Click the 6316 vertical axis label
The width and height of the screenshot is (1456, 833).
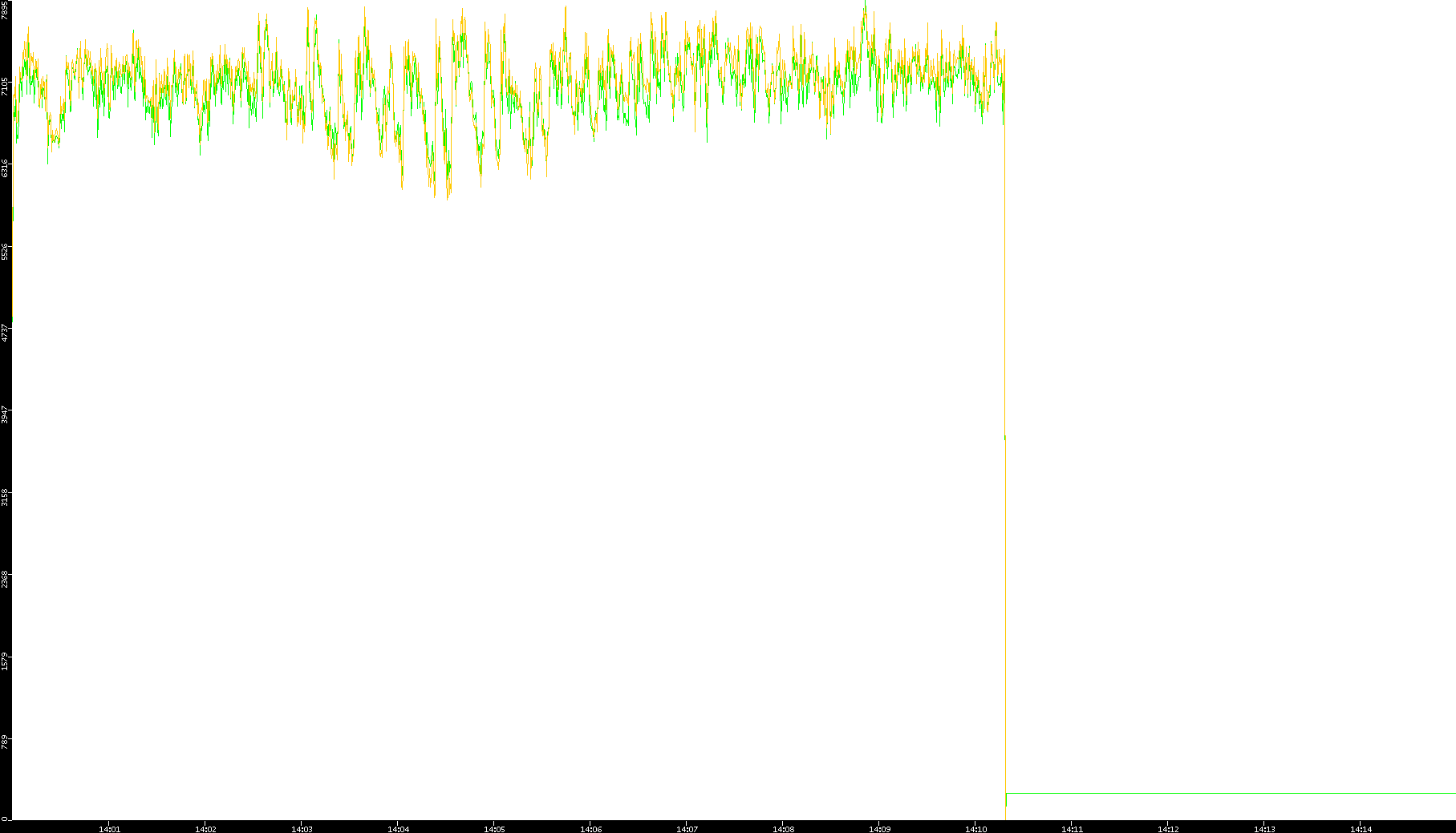6,168
